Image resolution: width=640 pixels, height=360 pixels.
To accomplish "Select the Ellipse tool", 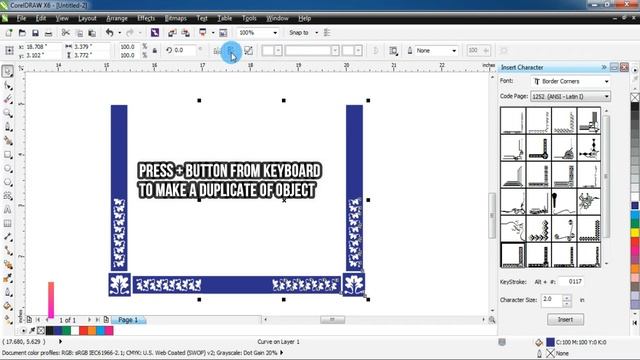I will (x=7, y=169).
